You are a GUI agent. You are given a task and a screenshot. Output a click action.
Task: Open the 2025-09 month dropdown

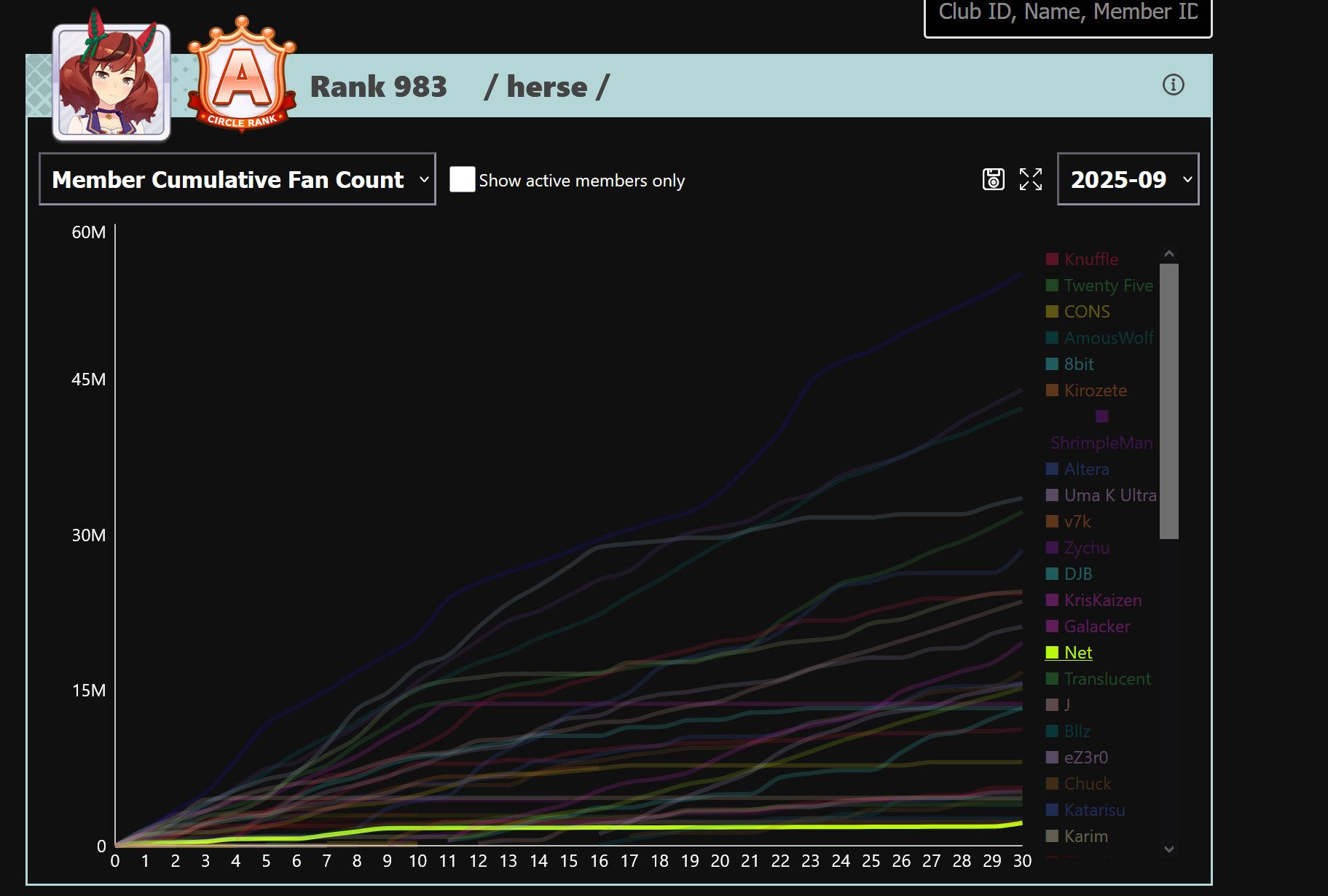point(1128,179)
